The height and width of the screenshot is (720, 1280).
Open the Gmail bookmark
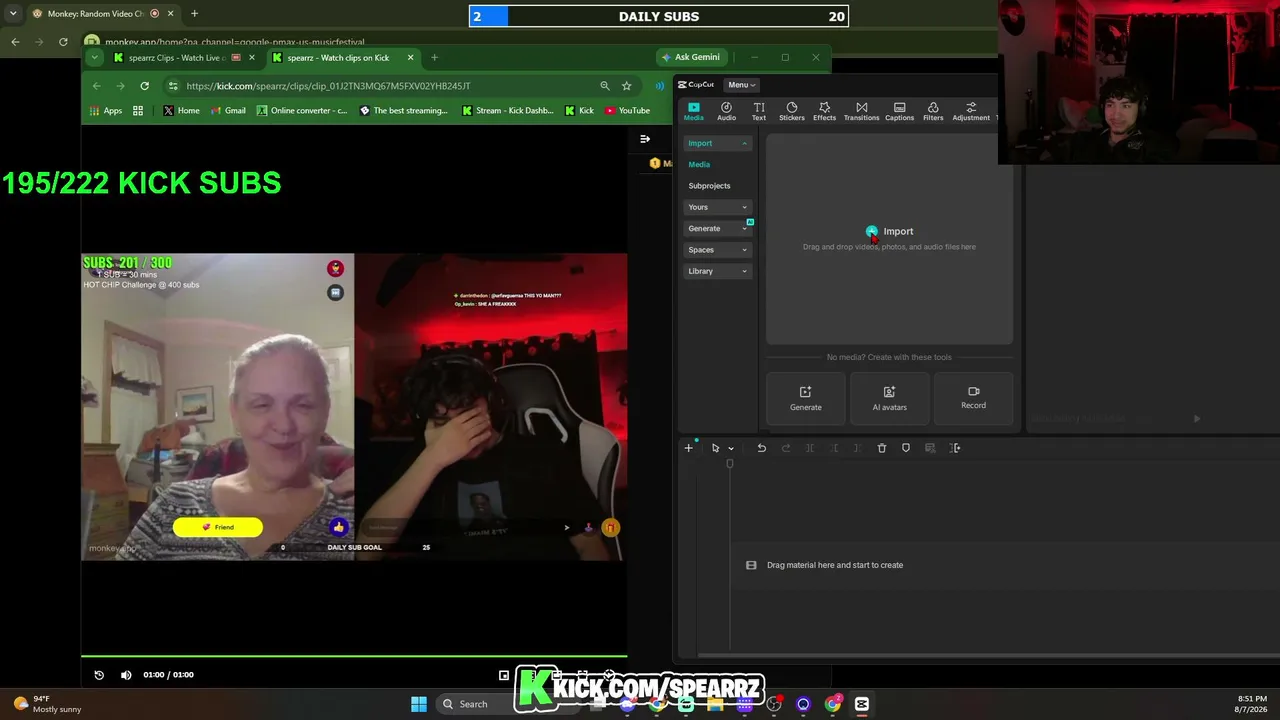click(x=228, y=111)
